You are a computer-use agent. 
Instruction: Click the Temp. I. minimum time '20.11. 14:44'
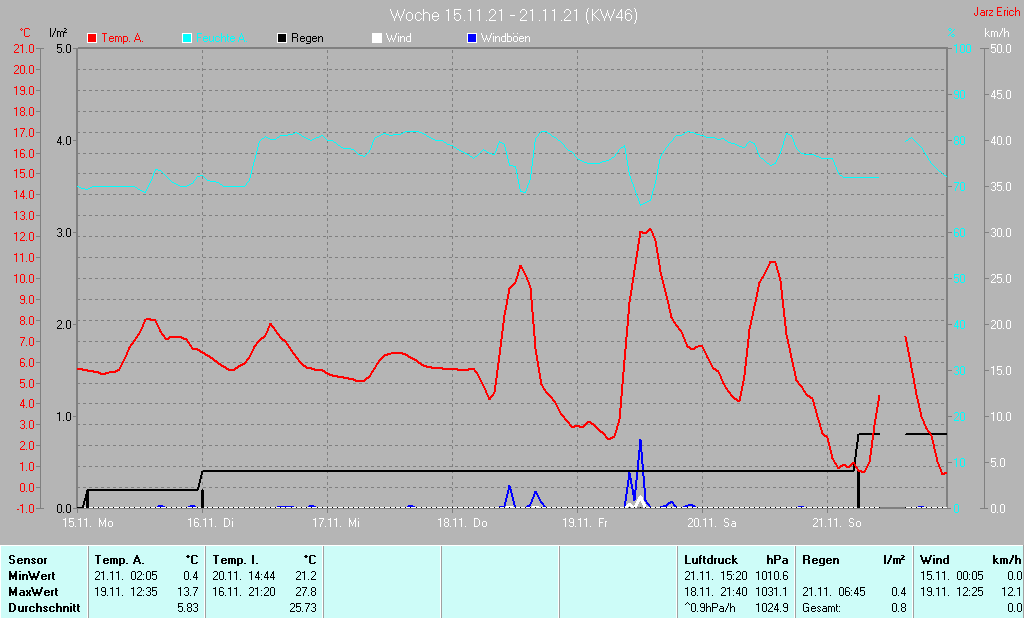pos(244,576)
